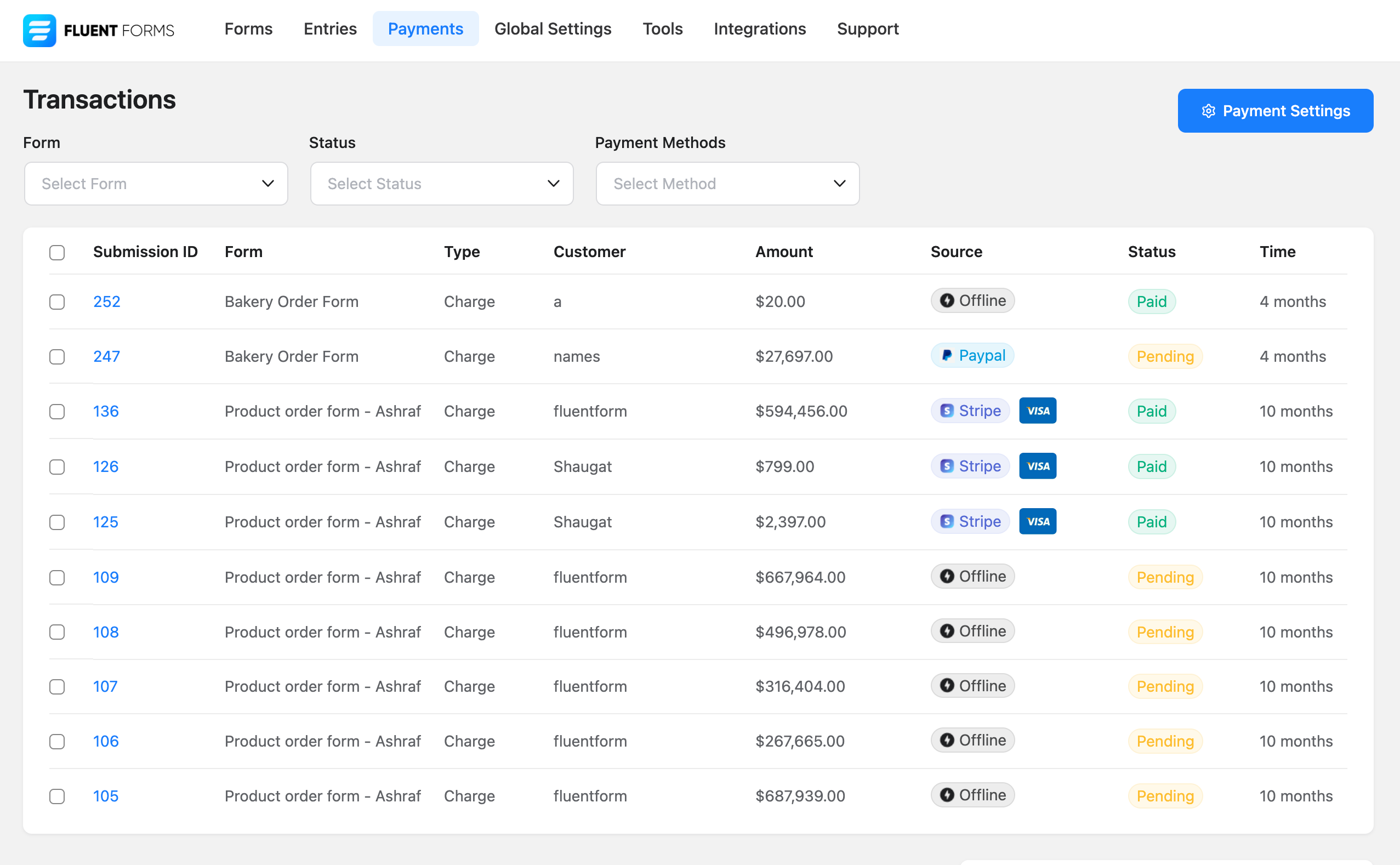Open submission ID 109 link
The image size is (1400, 865).
point(106,577)
